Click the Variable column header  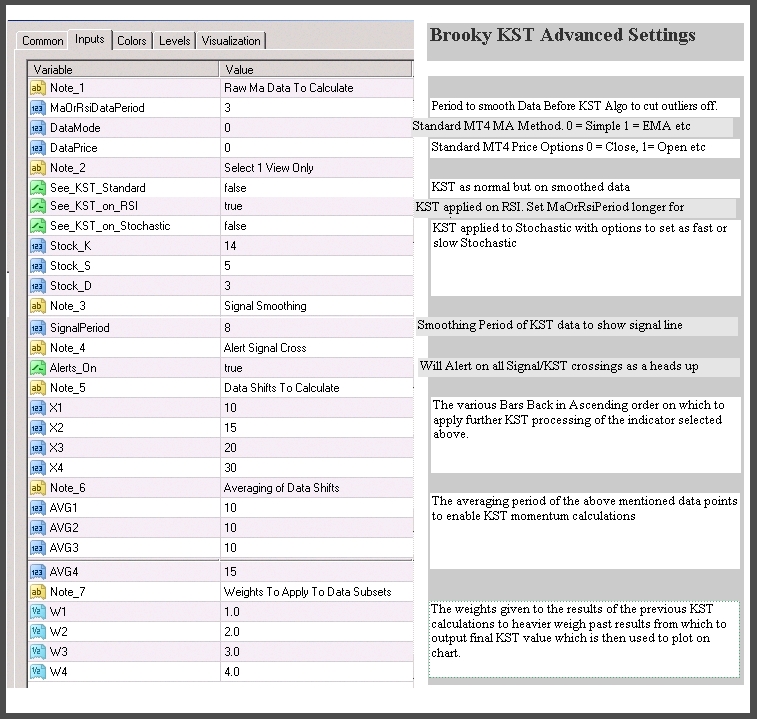[124, 70]
